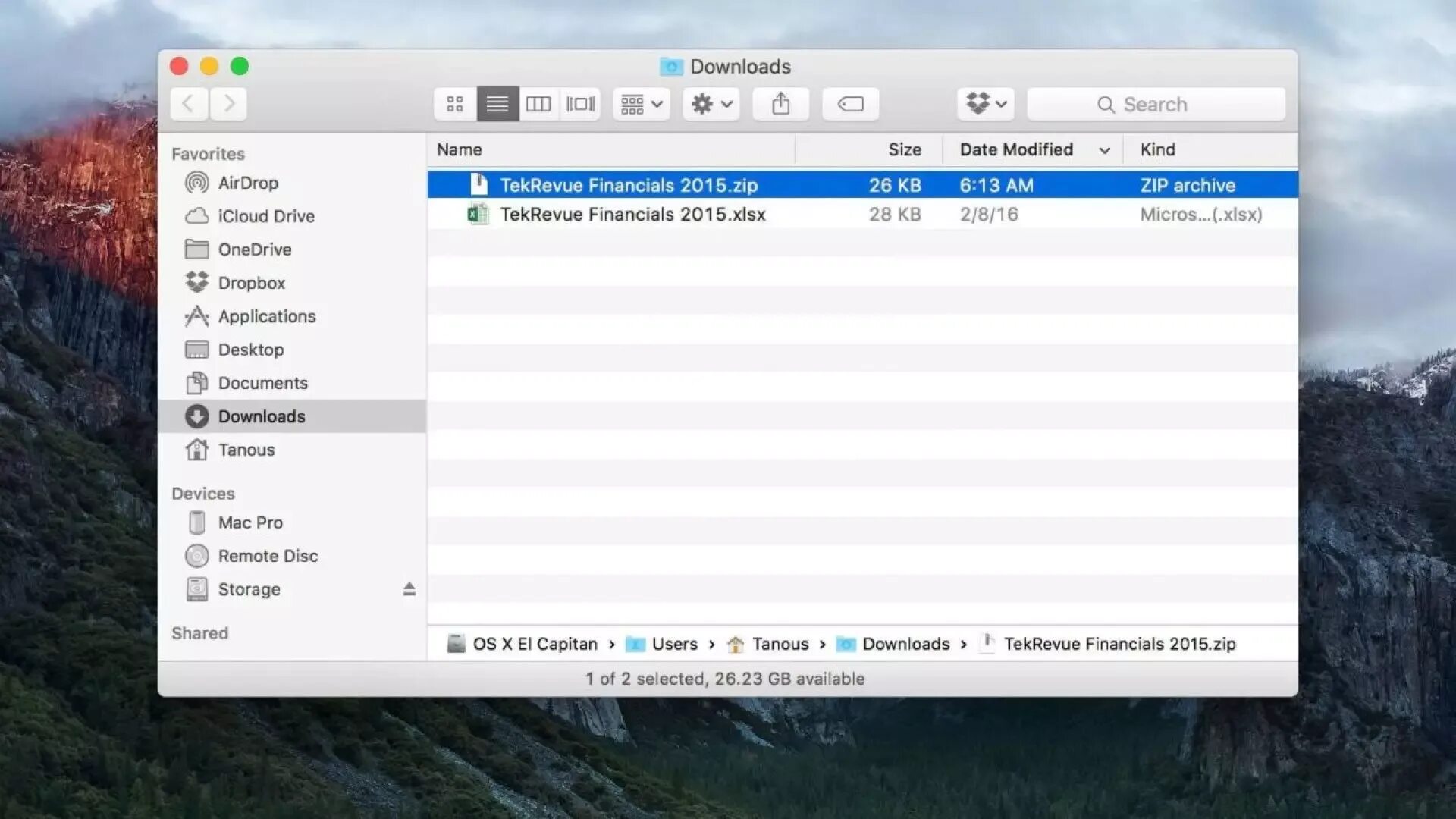The width and height of the screenshot is (1456, 819).
Task: Switch to column view
Action: coord(538,104)
